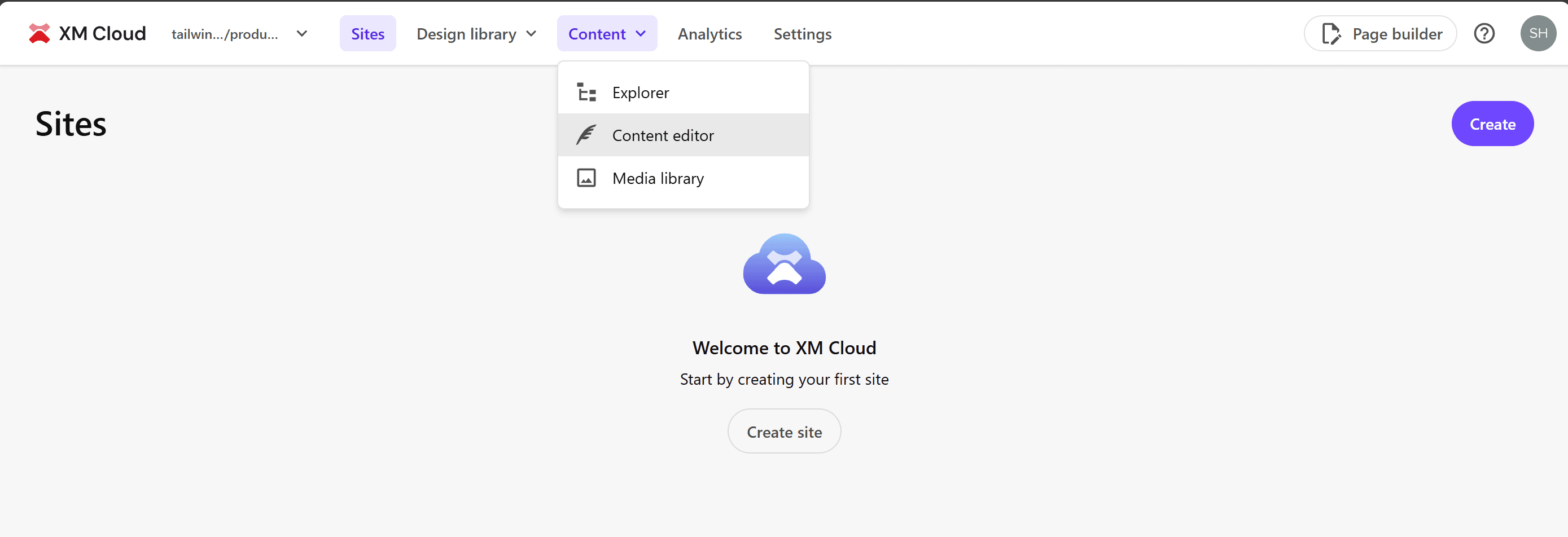The image size is (1568, 537).
Task: Click the Explorer tree icon in the menu
Action: point(586,93)
